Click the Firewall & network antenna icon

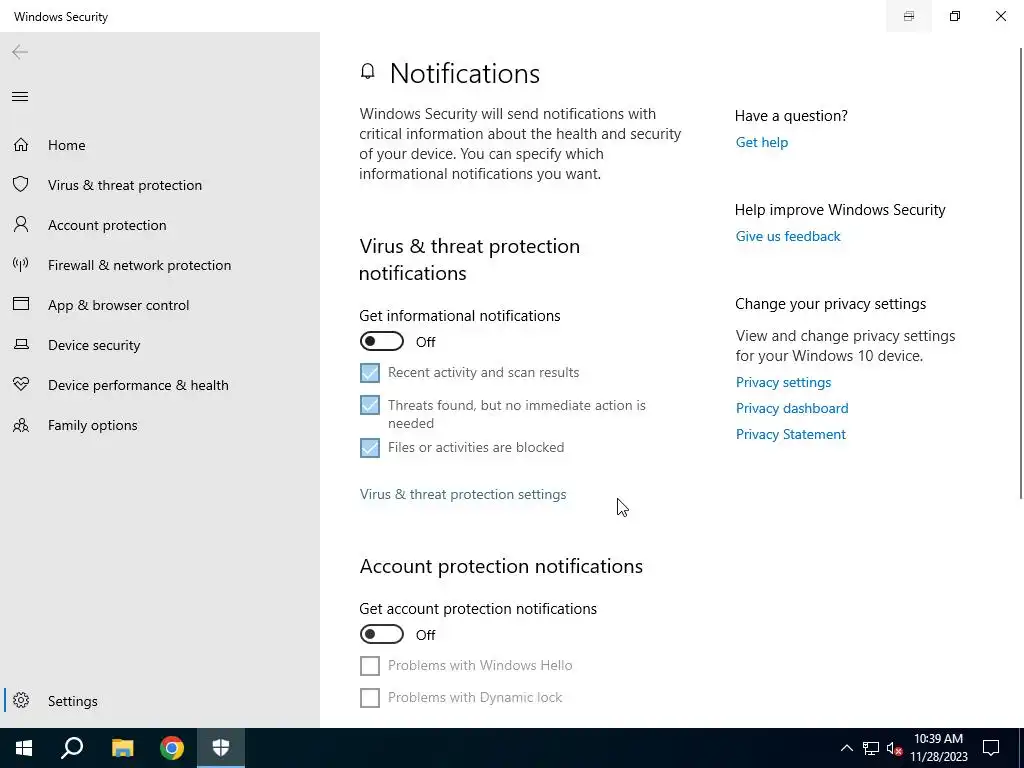(x=21, y=264)
